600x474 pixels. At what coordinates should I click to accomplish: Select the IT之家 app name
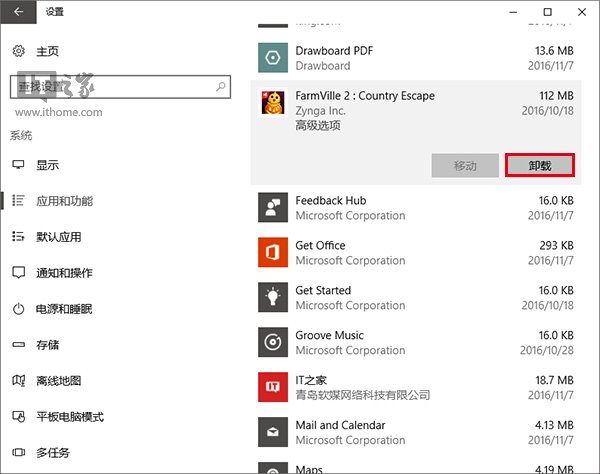point(311,380)
